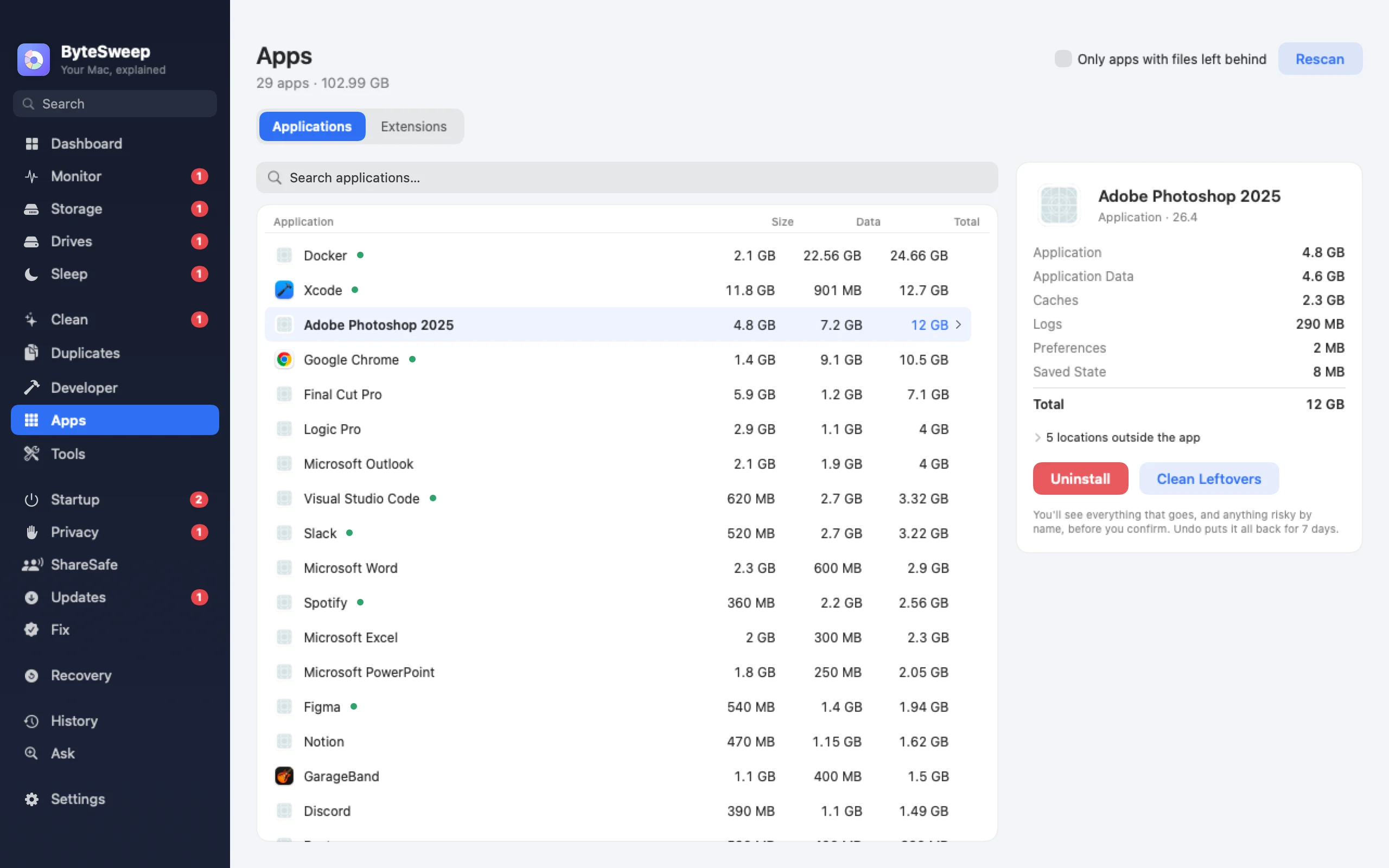Screen dimensions: 1389x868
Task: Open Recovery in the sidebar
Action: pos(115,675)
